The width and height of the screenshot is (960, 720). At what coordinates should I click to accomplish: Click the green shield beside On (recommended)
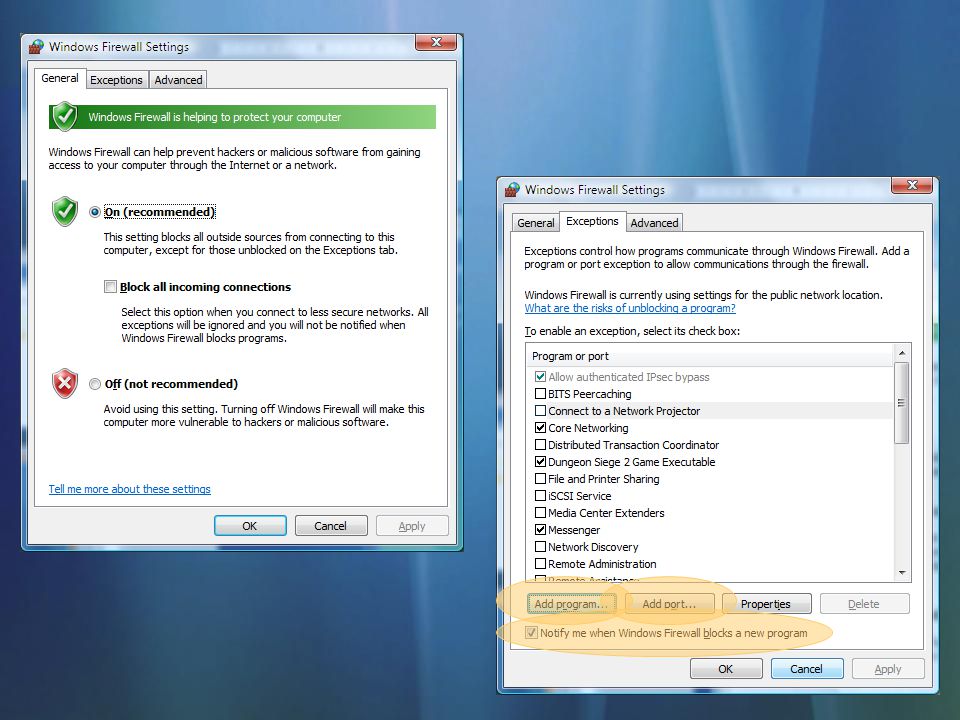pos(65,211)
